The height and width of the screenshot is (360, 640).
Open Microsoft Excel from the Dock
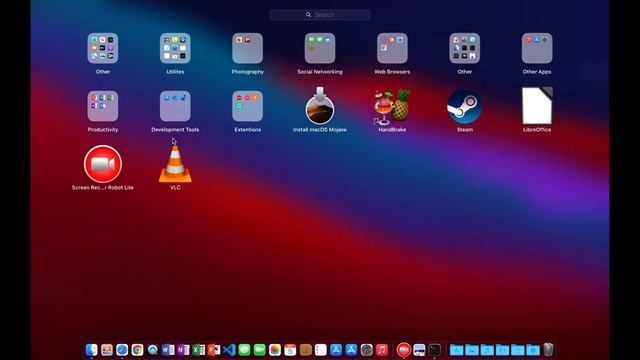click(x=198, y=350)
